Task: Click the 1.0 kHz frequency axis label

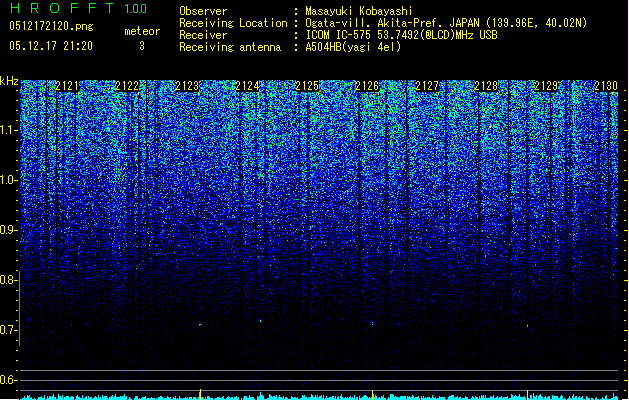Action: tap(9, 180)
